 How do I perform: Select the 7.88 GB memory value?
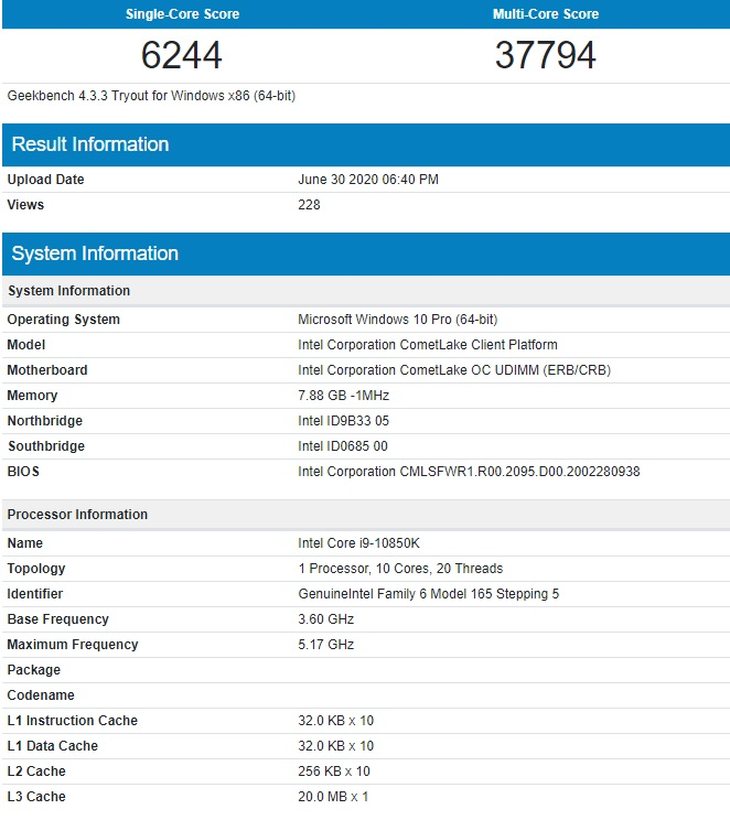[343, 396]
